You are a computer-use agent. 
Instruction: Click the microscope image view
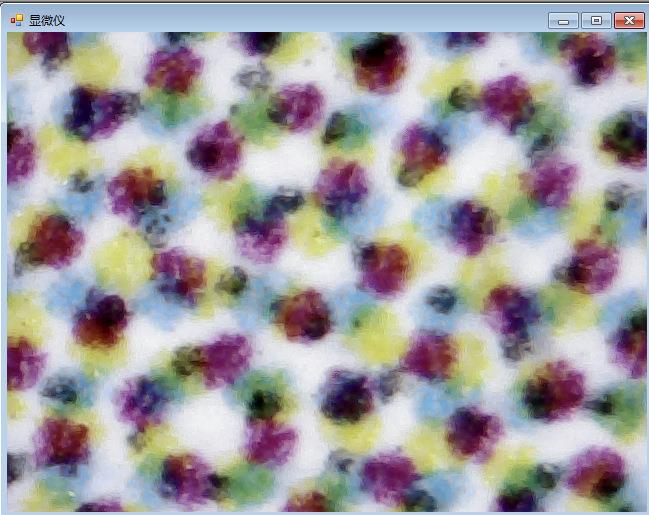[x=326, y=272]
